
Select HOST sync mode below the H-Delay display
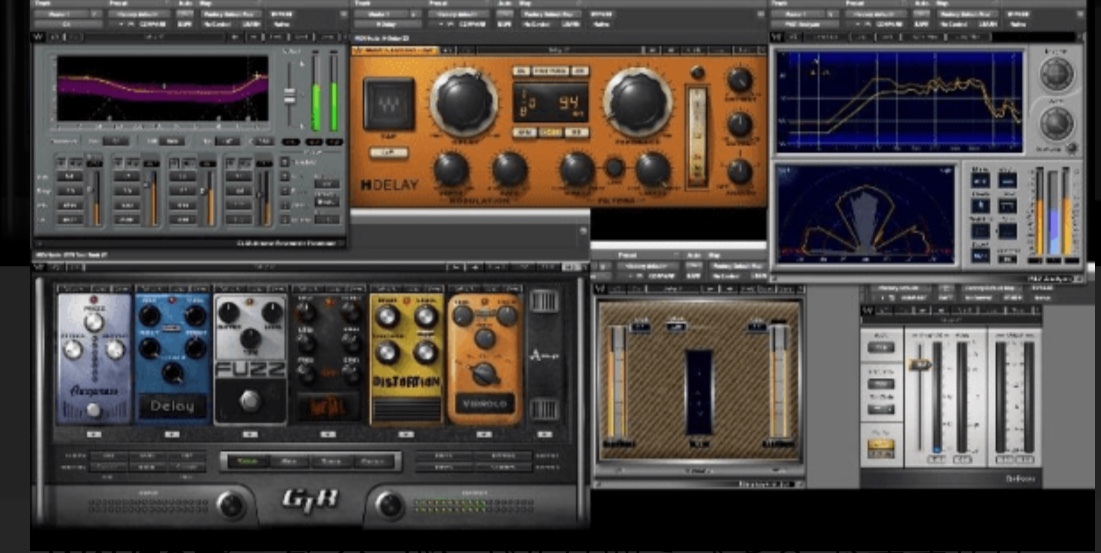pos(550,133)
